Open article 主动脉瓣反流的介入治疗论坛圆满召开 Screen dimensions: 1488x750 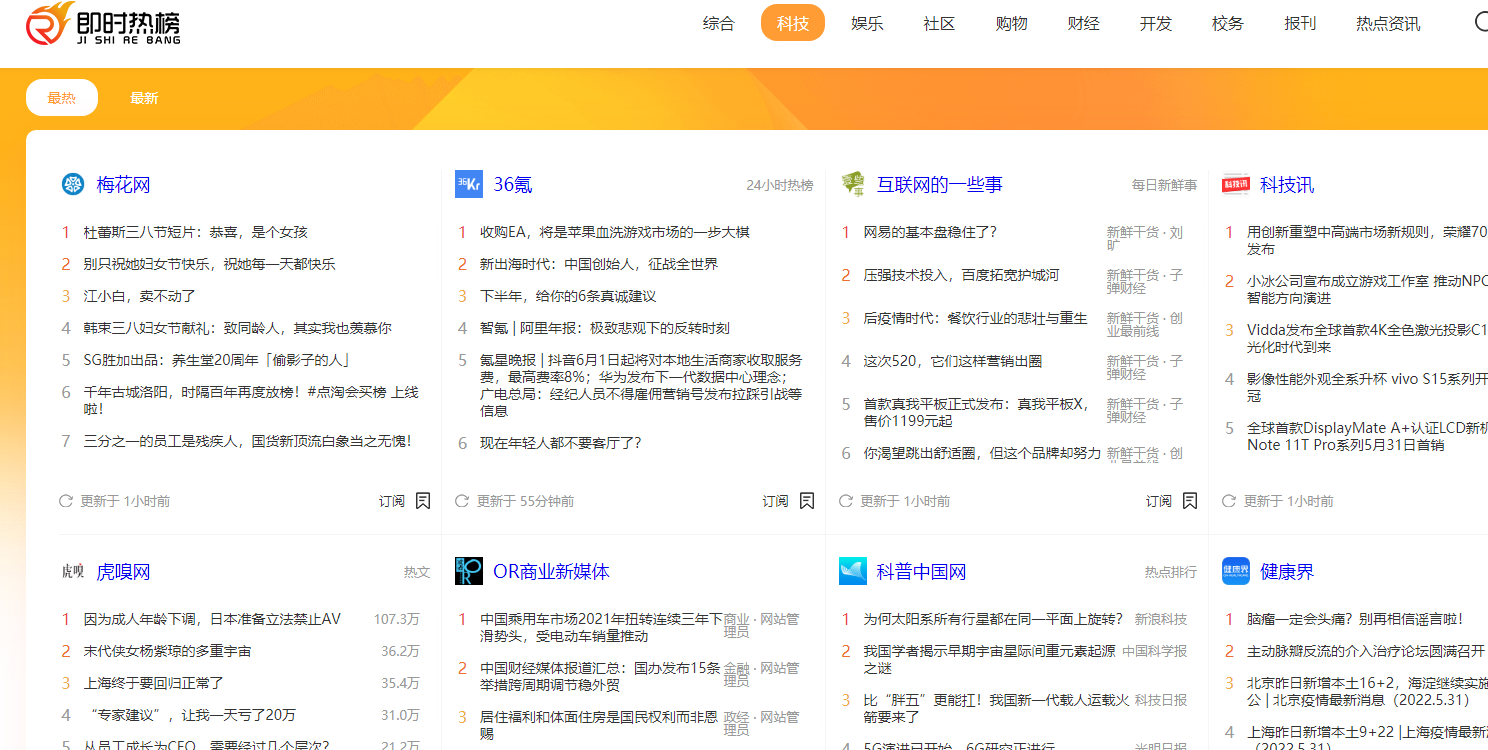tap(1366, 651)
